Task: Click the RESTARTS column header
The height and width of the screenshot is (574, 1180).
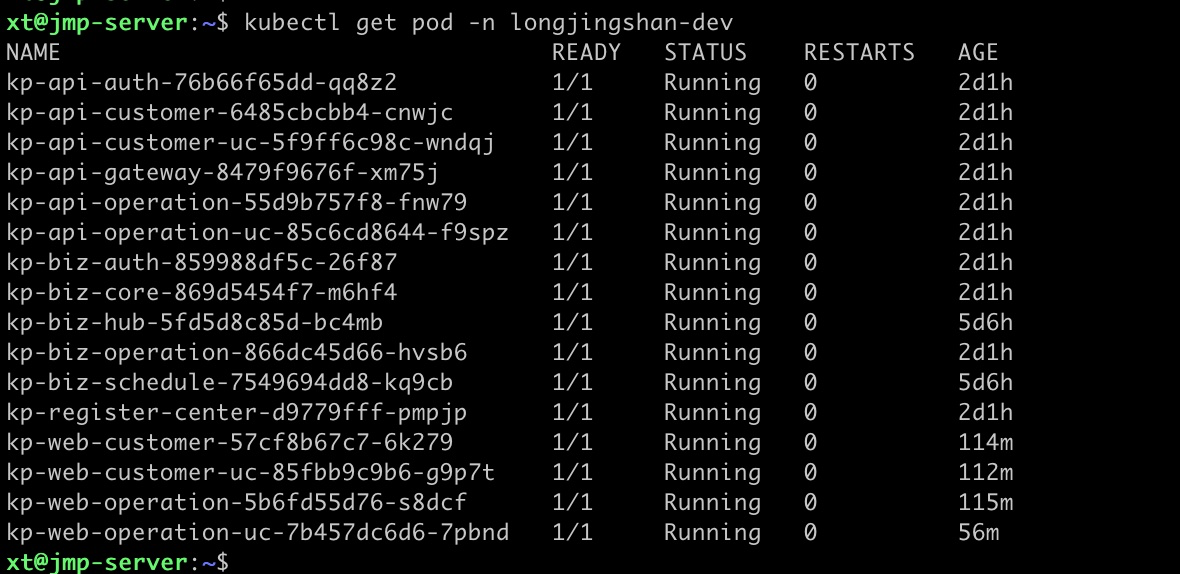Action: click(x=859, y=52)
